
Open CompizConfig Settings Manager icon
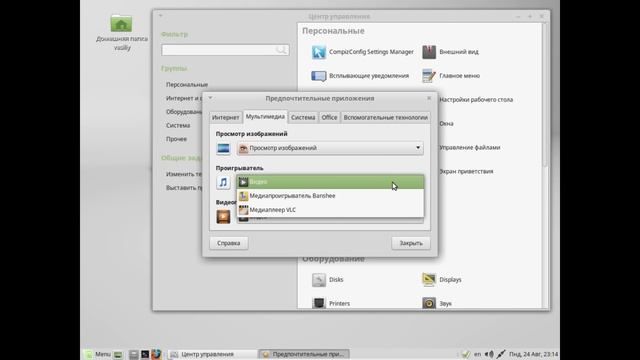(x=319, y=52)
